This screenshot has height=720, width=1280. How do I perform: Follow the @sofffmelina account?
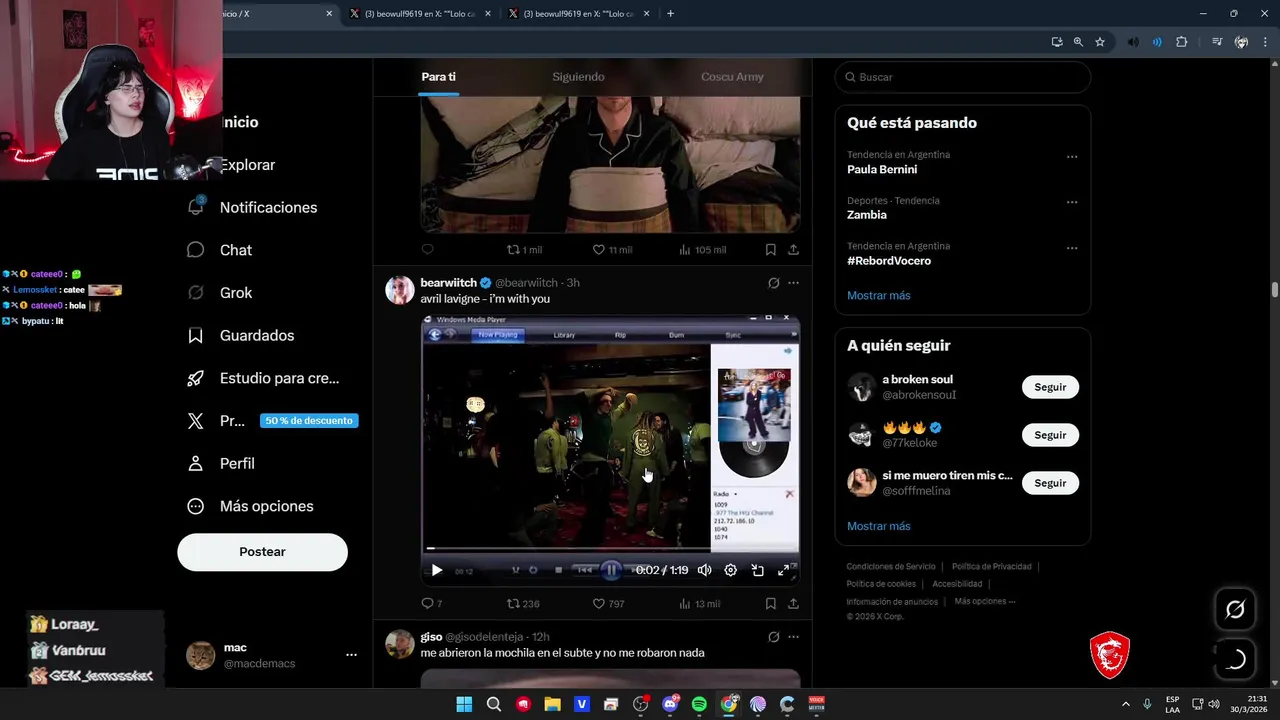pos(1050,483)
